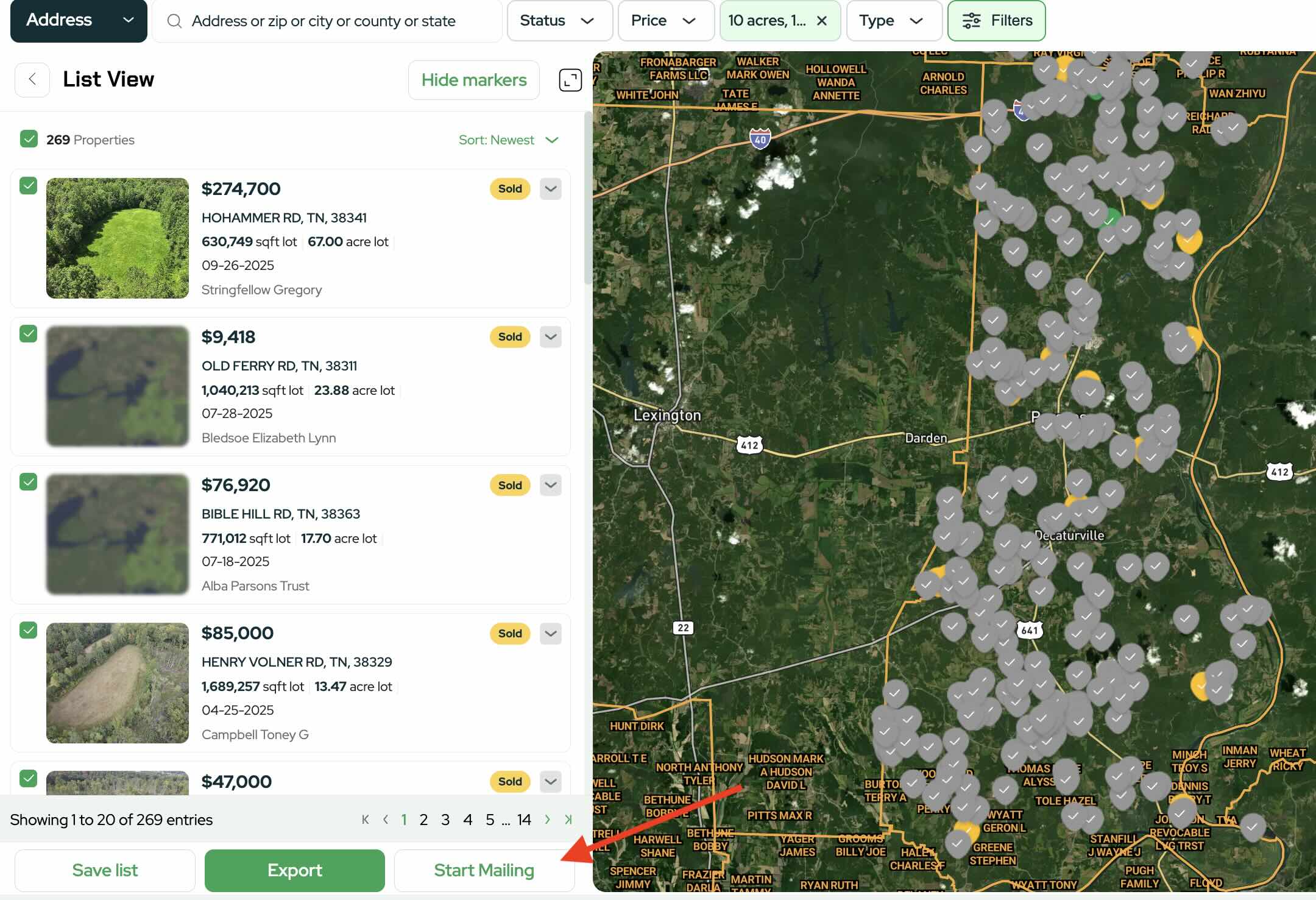The image size is (1316, 900).
Task: Click the Hide markers button
Action: click(473, 80)
